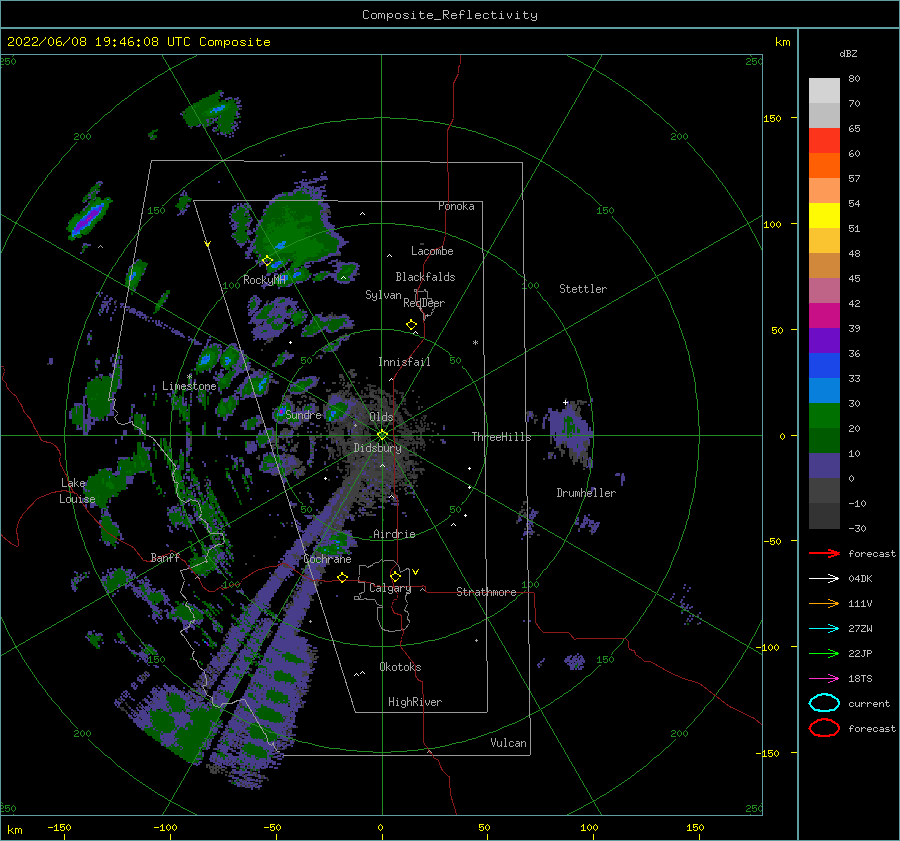Pick the purple swatch beside 39 dBZ

[824, 340]
